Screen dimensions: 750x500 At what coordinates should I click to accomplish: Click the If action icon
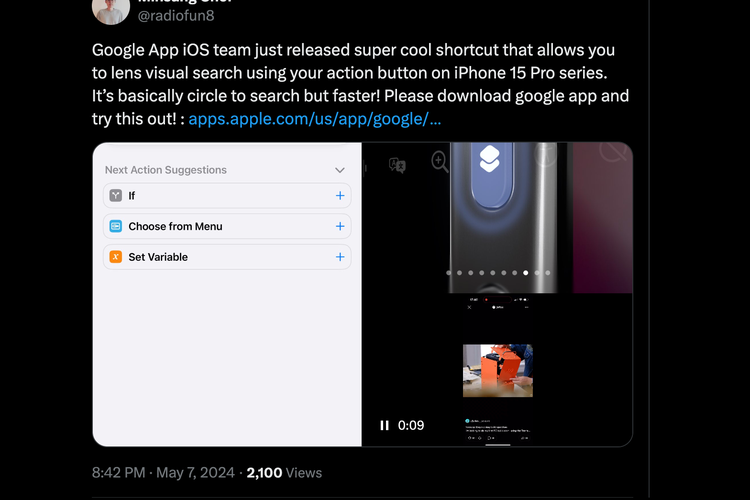116,196
